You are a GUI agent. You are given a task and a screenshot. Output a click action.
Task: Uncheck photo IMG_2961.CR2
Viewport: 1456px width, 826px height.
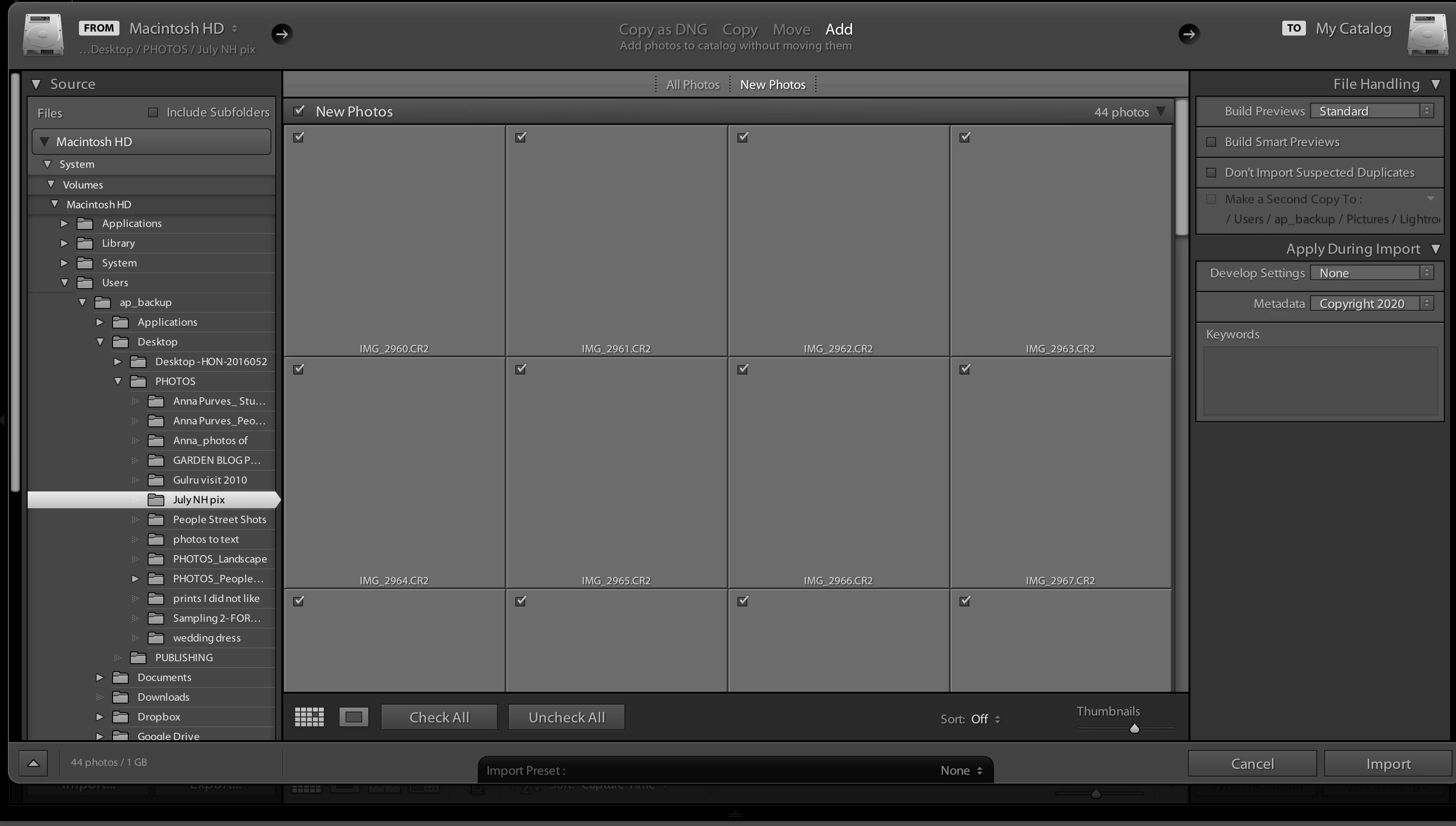tap(521, 137)
